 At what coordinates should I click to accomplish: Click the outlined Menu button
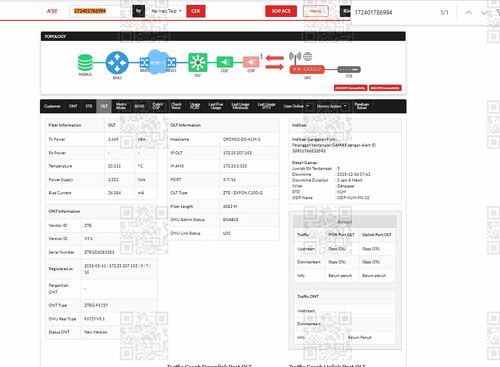tap(316, 11)
